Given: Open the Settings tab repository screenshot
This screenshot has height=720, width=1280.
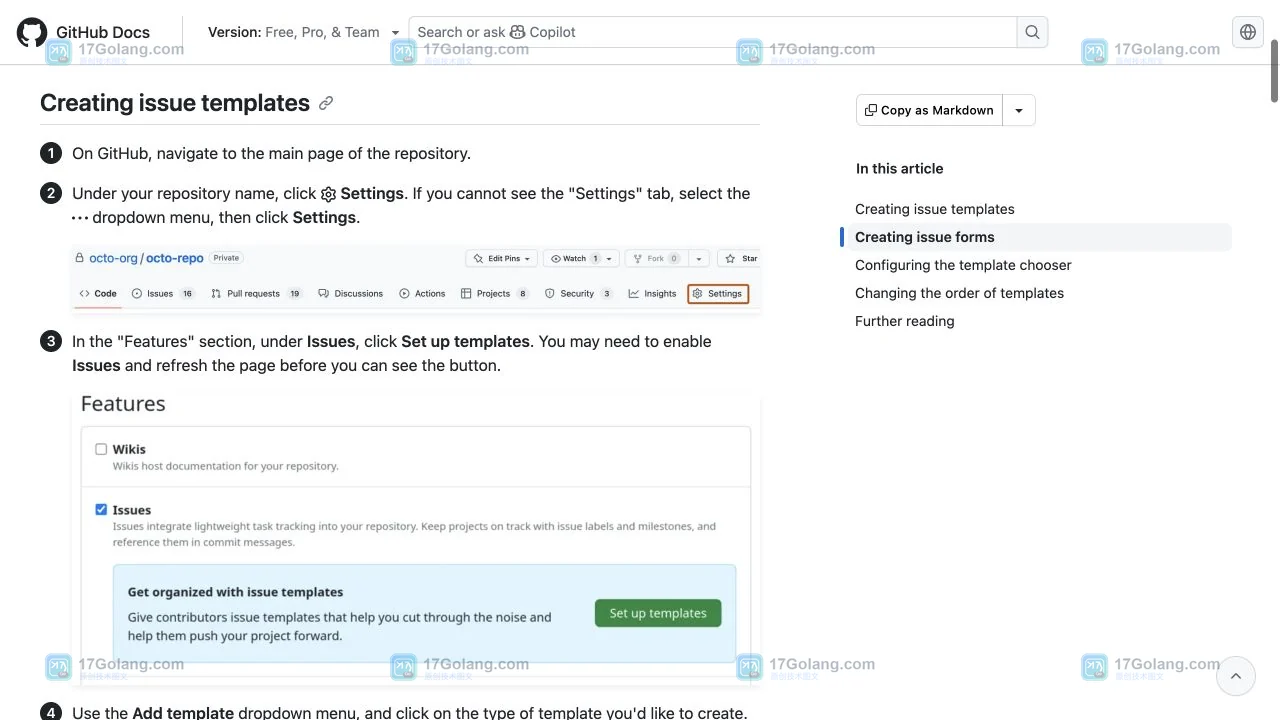Looking at the screenshot, I should [416, 278].
